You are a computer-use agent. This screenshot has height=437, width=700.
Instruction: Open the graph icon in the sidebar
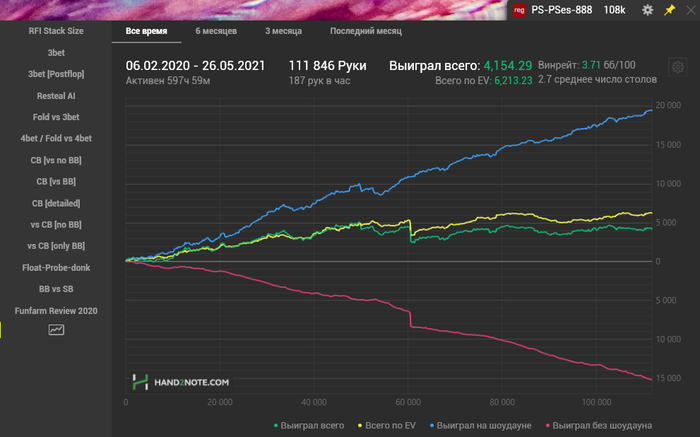point(56,330)
